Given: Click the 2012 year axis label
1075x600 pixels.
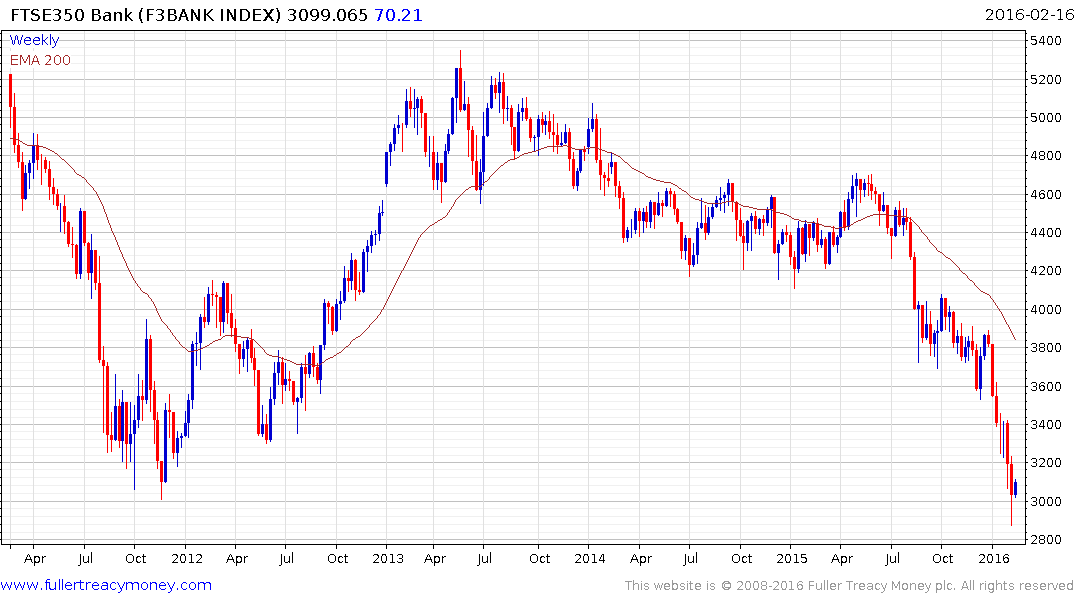Looking at the screenshot, I should point(186,558).
